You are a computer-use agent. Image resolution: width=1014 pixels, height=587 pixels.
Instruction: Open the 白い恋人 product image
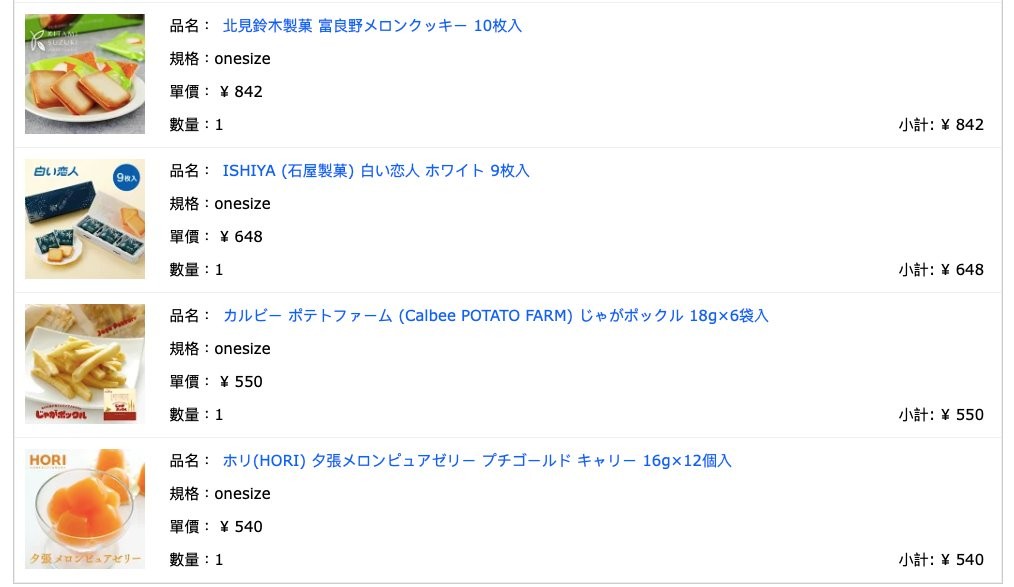(x=85, y=219)
